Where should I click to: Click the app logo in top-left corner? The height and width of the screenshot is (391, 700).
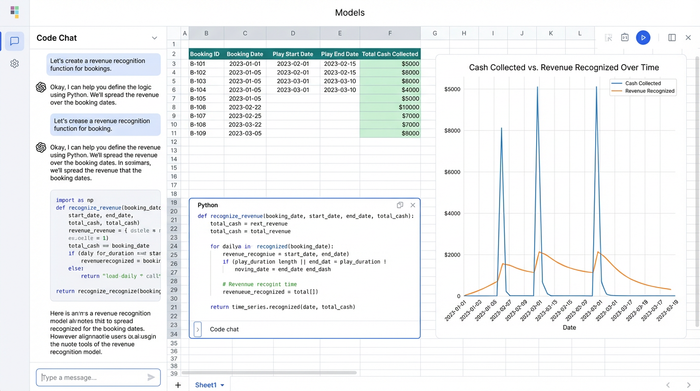click(x=14, y=12)
